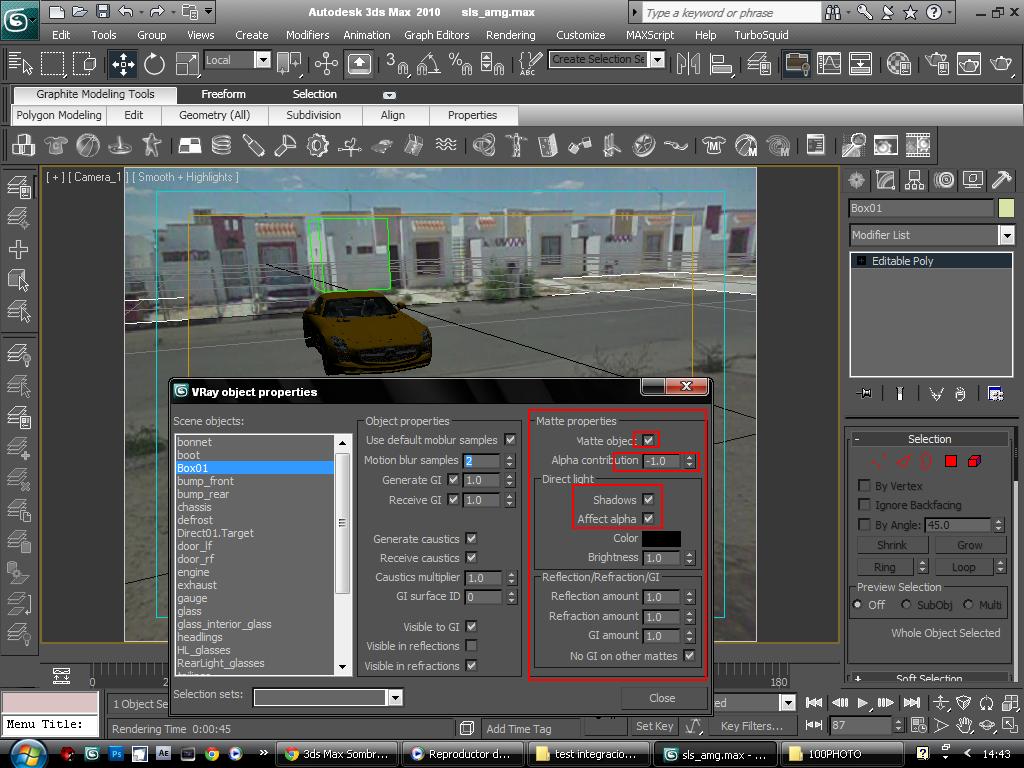Open Create Selection Set dropdown
Viewport: 1024px width, 768px height.
[658, 59]
